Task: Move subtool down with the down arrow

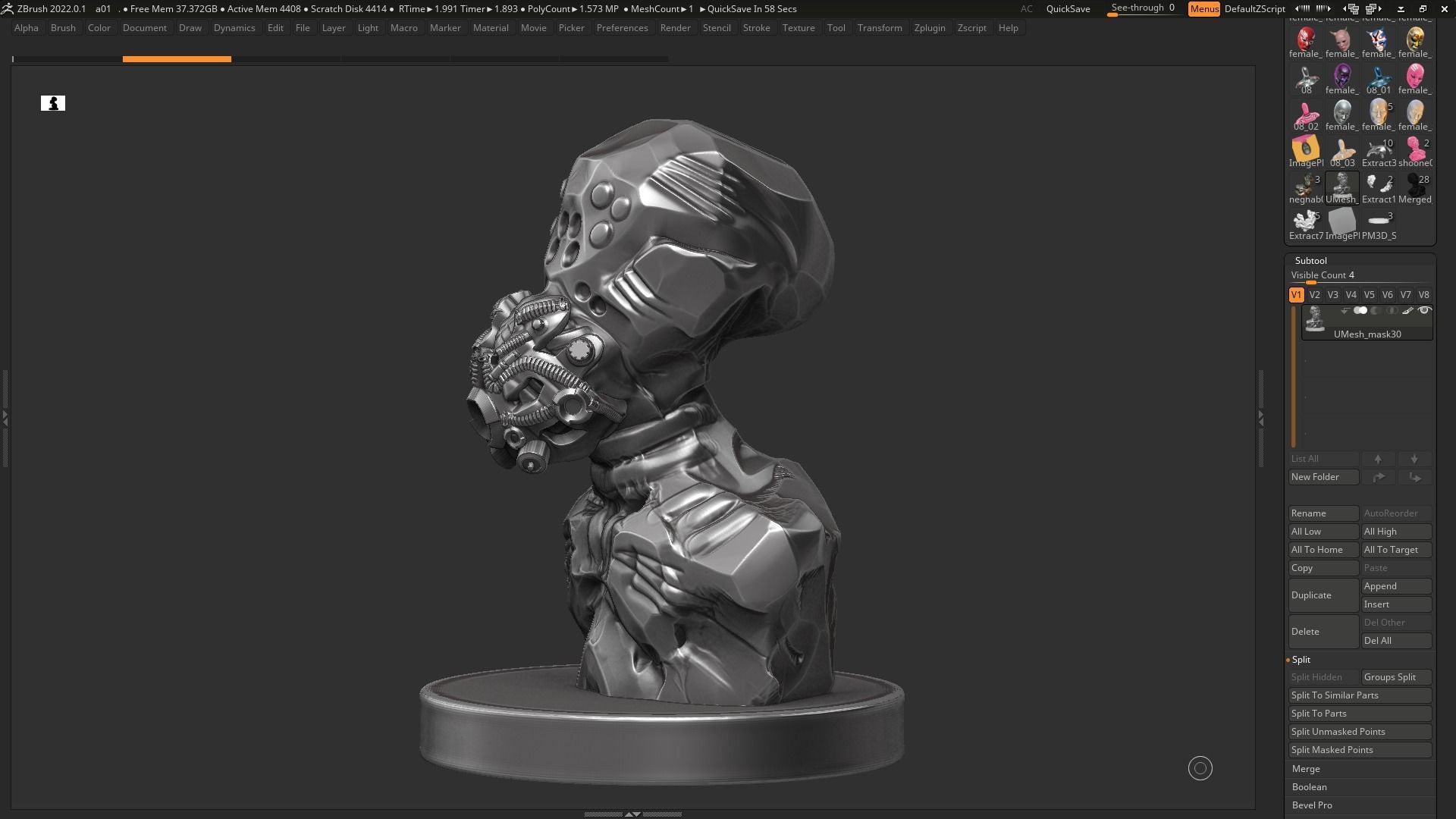Action: tap(1414, 459)
